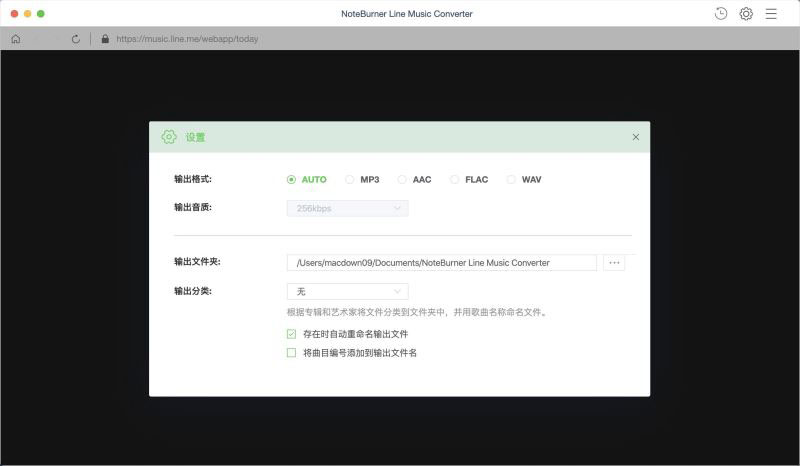Open the conversion history clock icon
Screen dimensions: 800x466
(x=721, y=14)
